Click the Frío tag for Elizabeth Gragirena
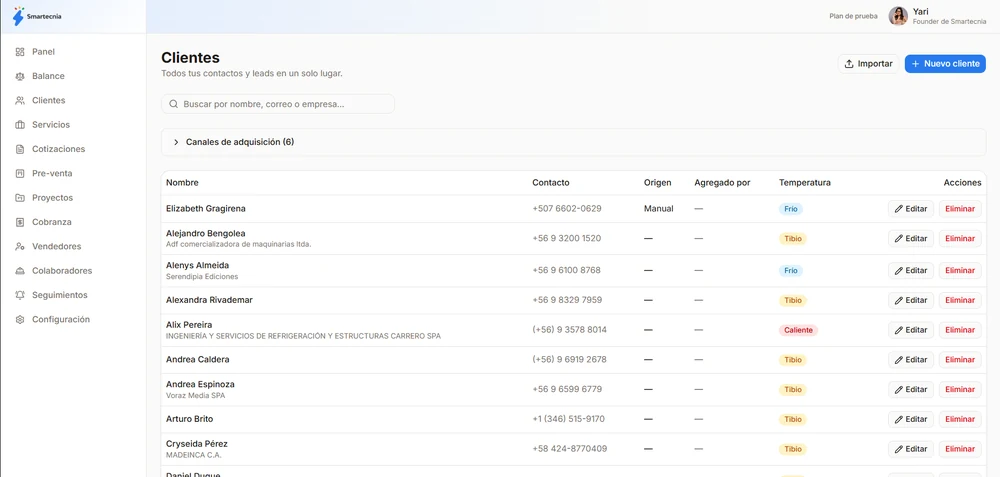Screen dimensions: 1000x477 pyautogui.click(x=791, y=209)
